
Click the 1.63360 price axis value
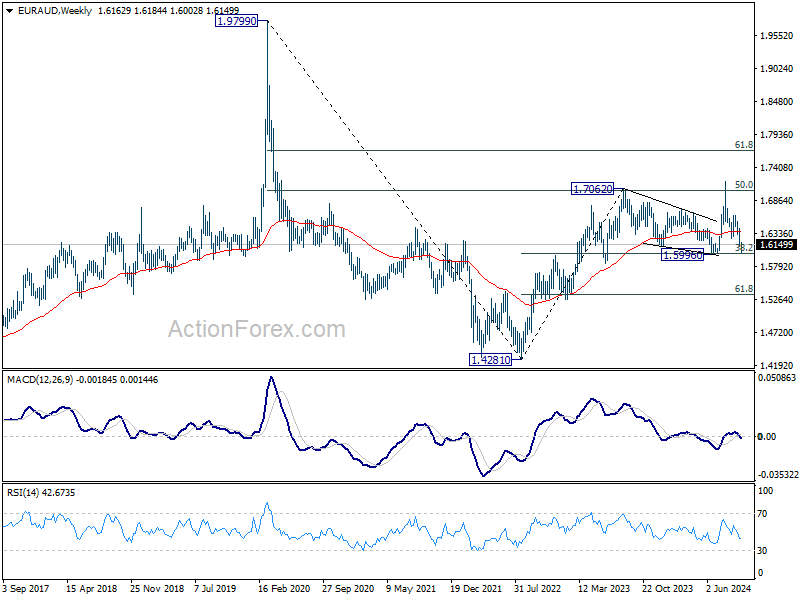[x=777, y=234]
